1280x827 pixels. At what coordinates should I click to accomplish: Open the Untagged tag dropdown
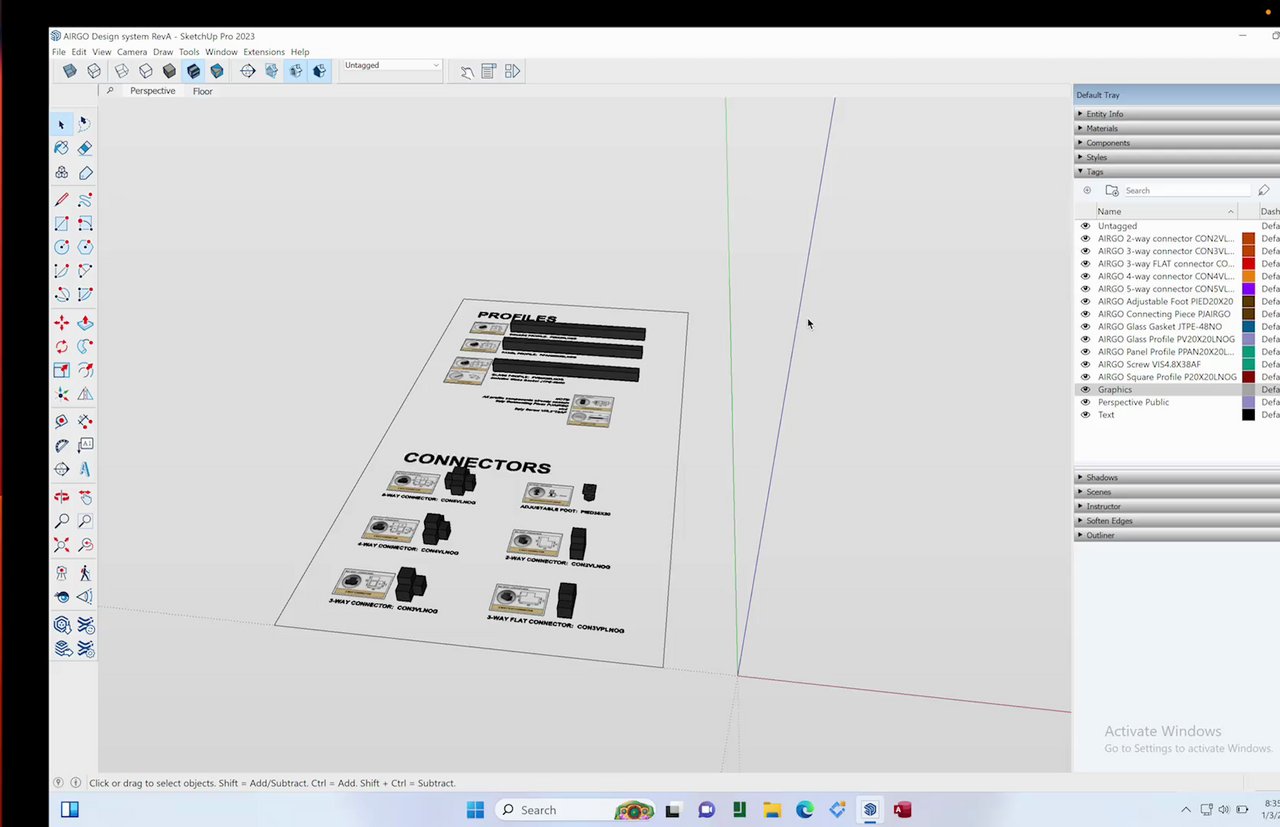click(390, 66)
